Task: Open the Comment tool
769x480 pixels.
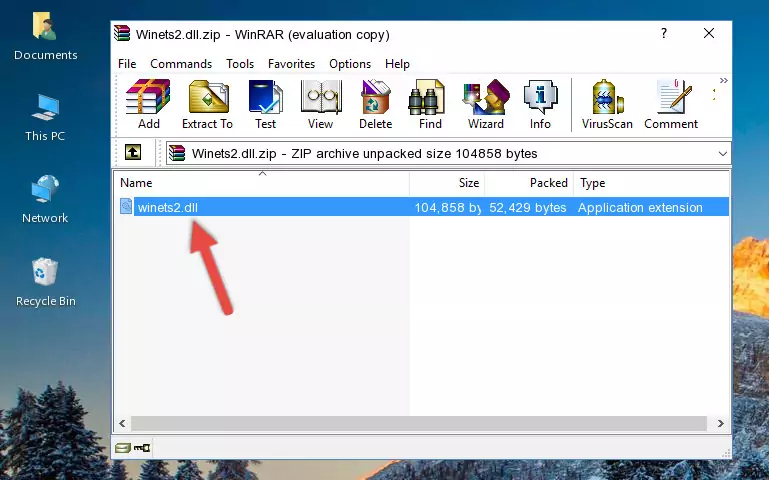Action: [x=671, y=104]
